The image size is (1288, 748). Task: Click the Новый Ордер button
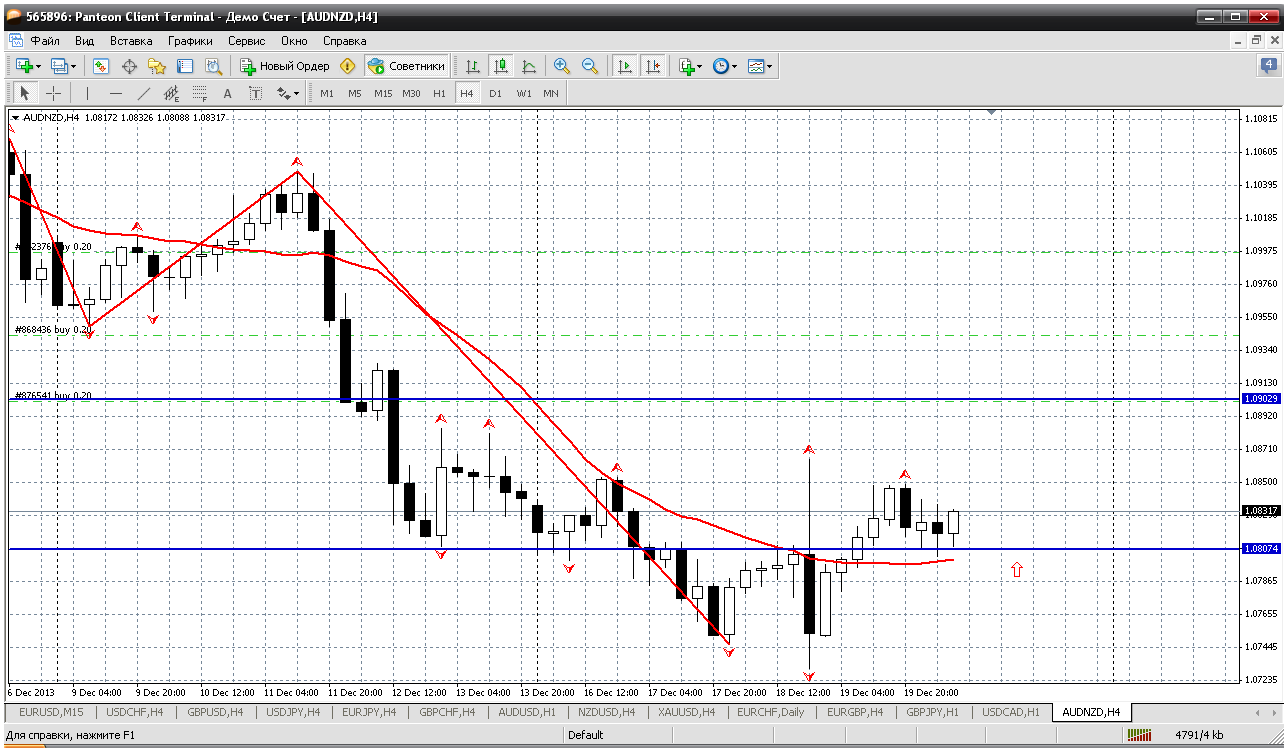(x=285, y=66)
